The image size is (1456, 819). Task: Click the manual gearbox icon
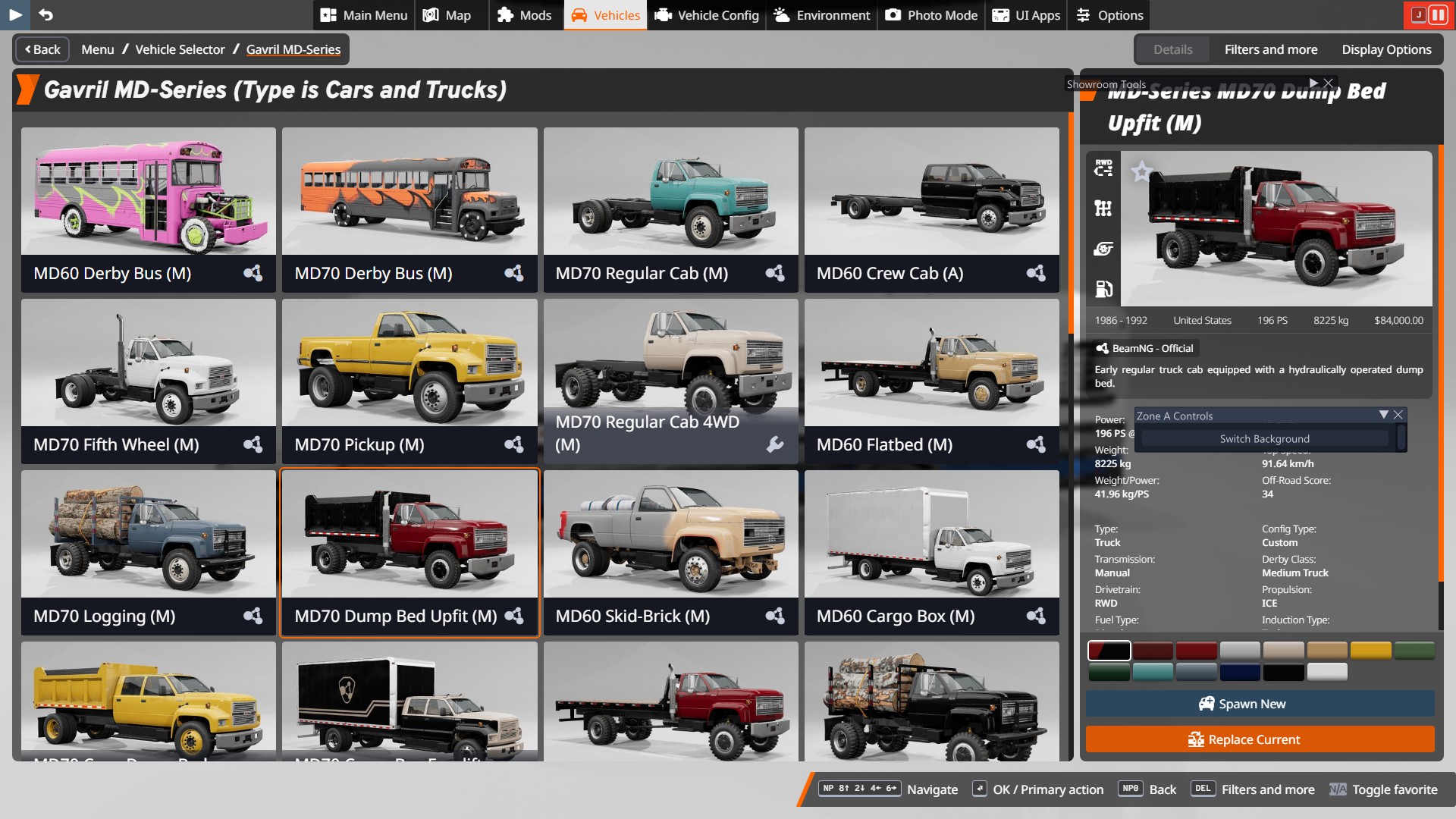[1103, 208]
